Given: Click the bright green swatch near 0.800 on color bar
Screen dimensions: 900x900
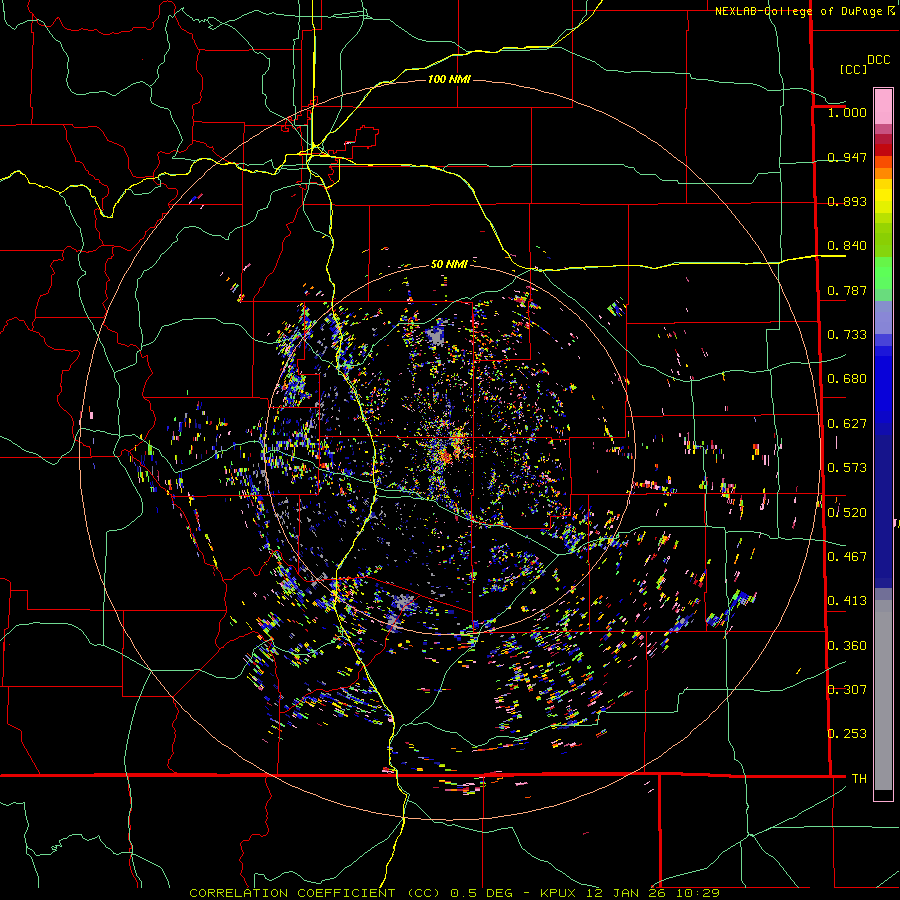Looking at the screenshot, I should click(x=883, y=273).
